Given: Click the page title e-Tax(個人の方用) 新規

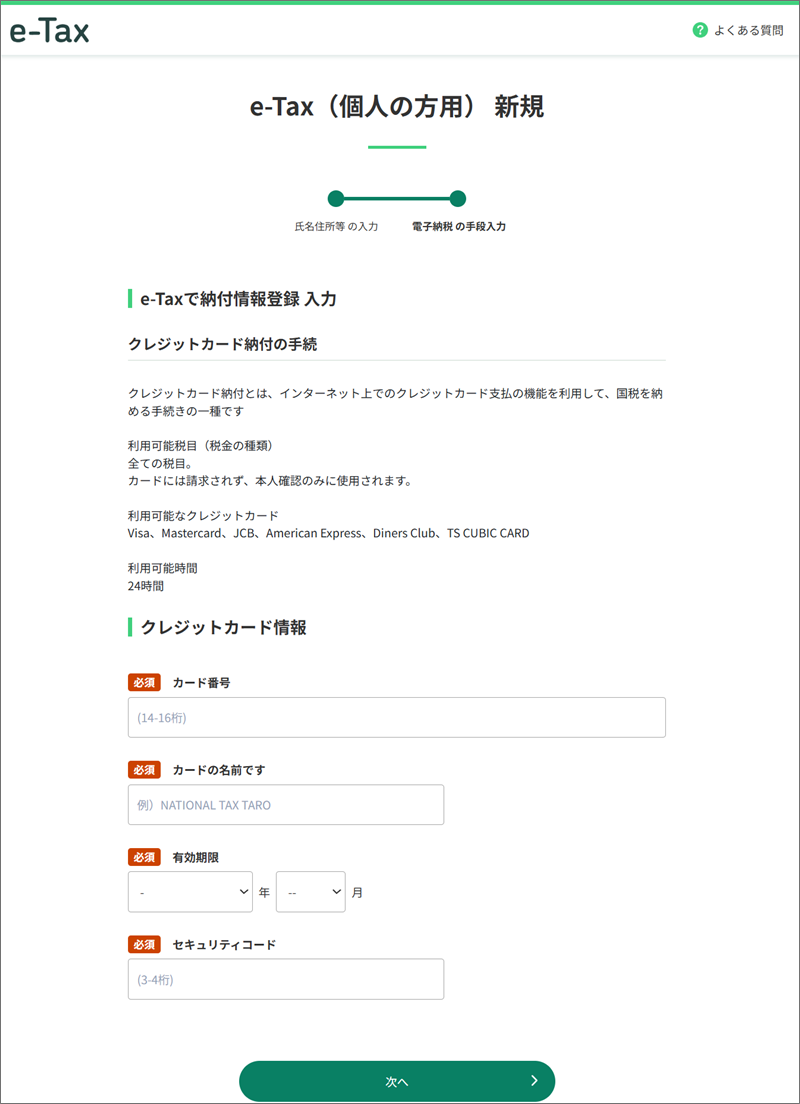Looking at the screenshot, I should [397, 107].
